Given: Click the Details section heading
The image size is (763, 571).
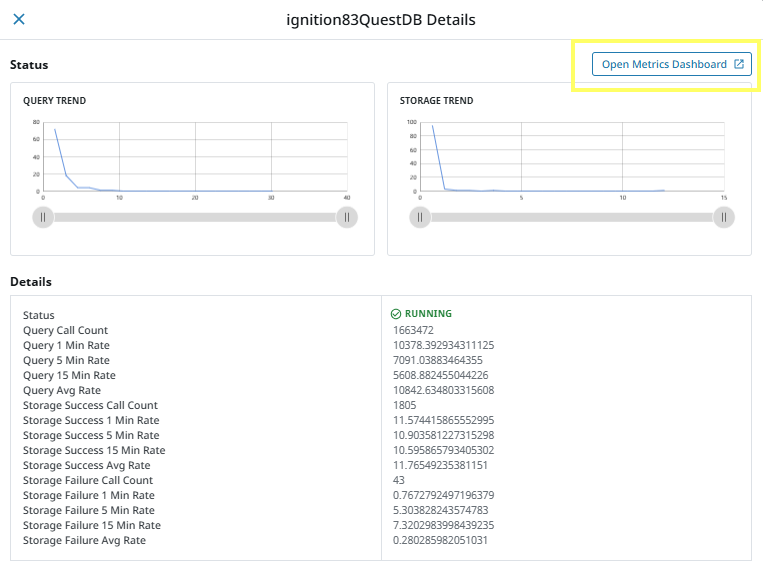Looking at the screenshot, I should (x=31, y=282).
